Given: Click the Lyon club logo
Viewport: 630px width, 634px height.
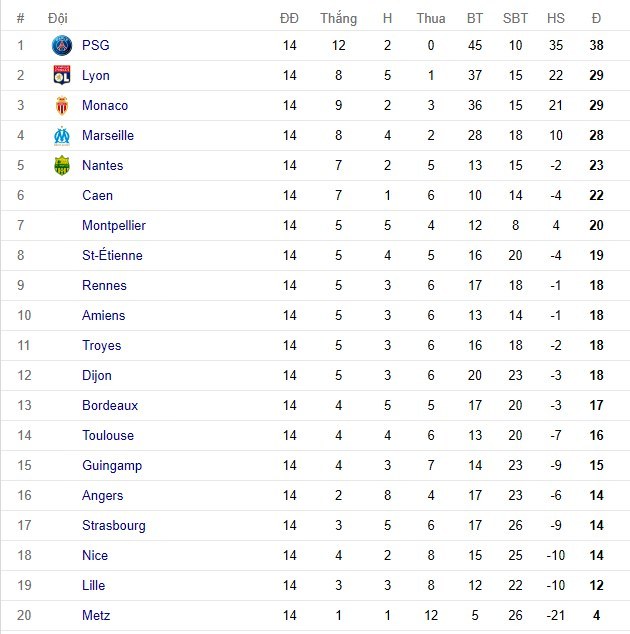Looking at the screenshot, I should point(62,75).
